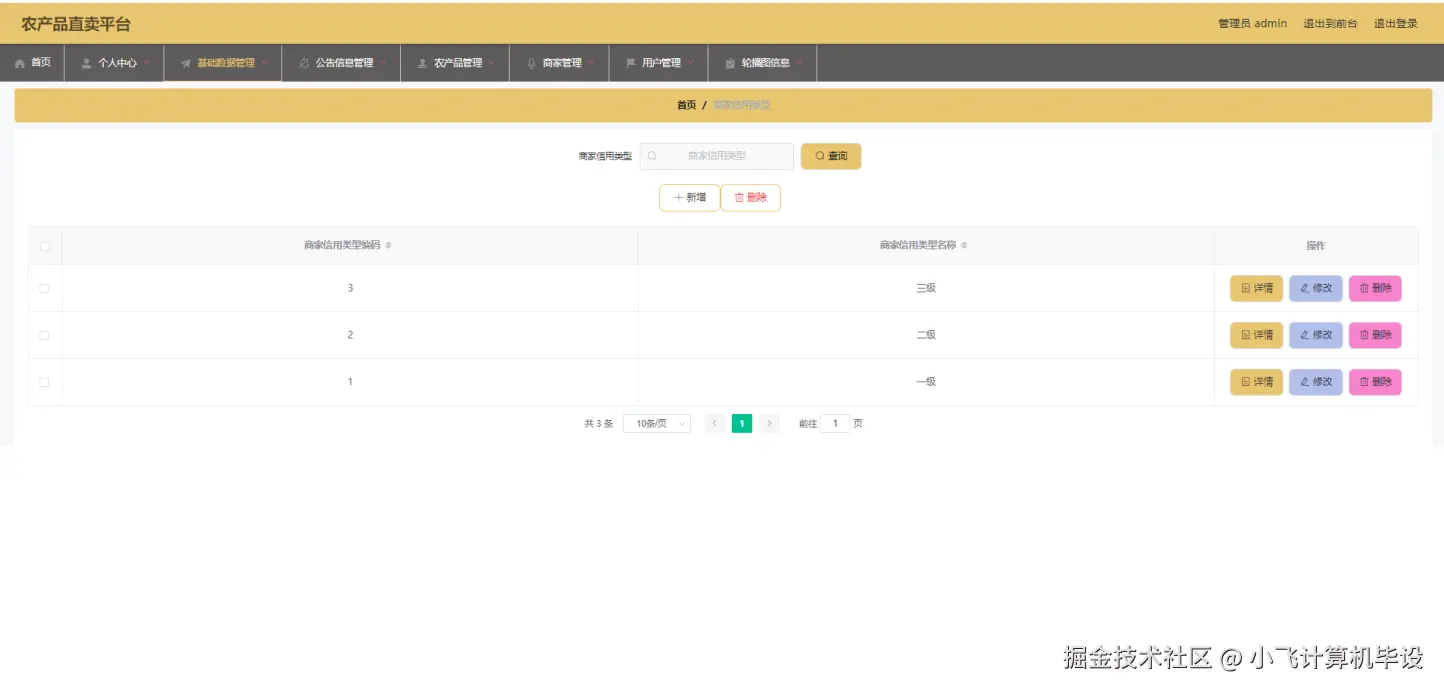Screen dimensions: 1444x692
Task: Click the 新增 add button
Action: [x=690, y=198]
